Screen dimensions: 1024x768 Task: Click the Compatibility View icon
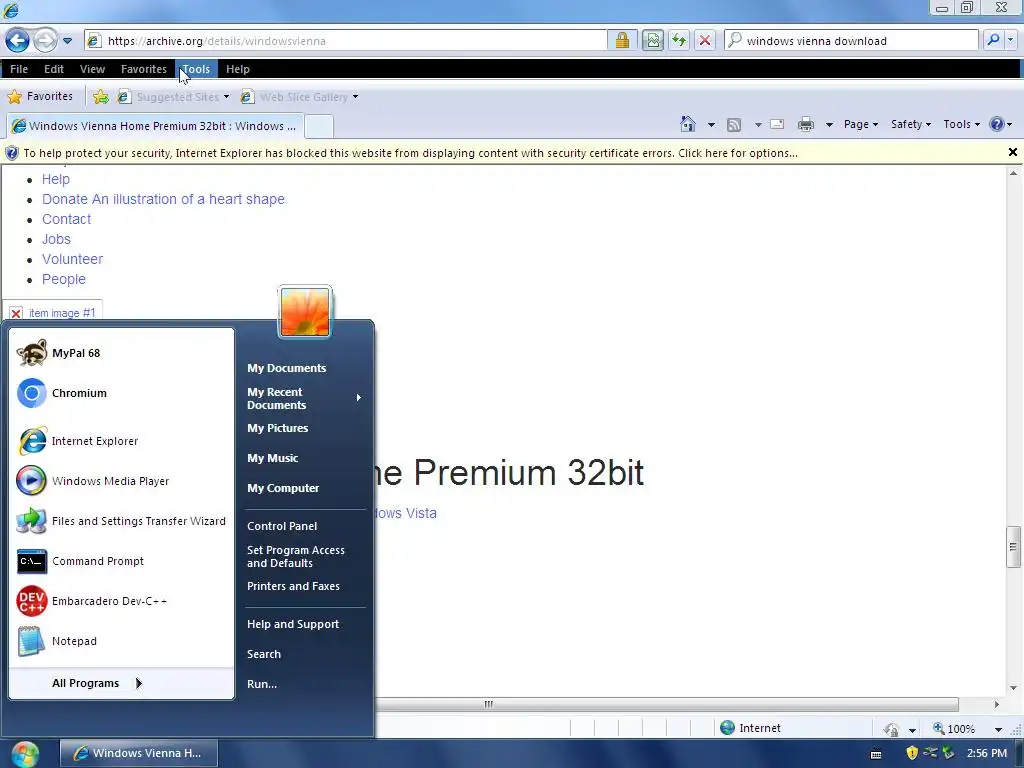652,40
